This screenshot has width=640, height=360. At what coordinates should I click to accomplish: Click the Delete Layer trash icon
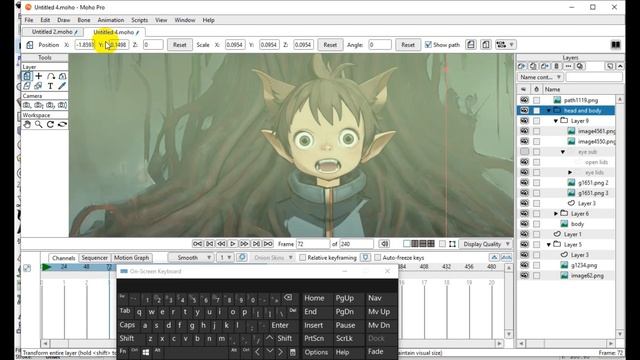[556, 66]
